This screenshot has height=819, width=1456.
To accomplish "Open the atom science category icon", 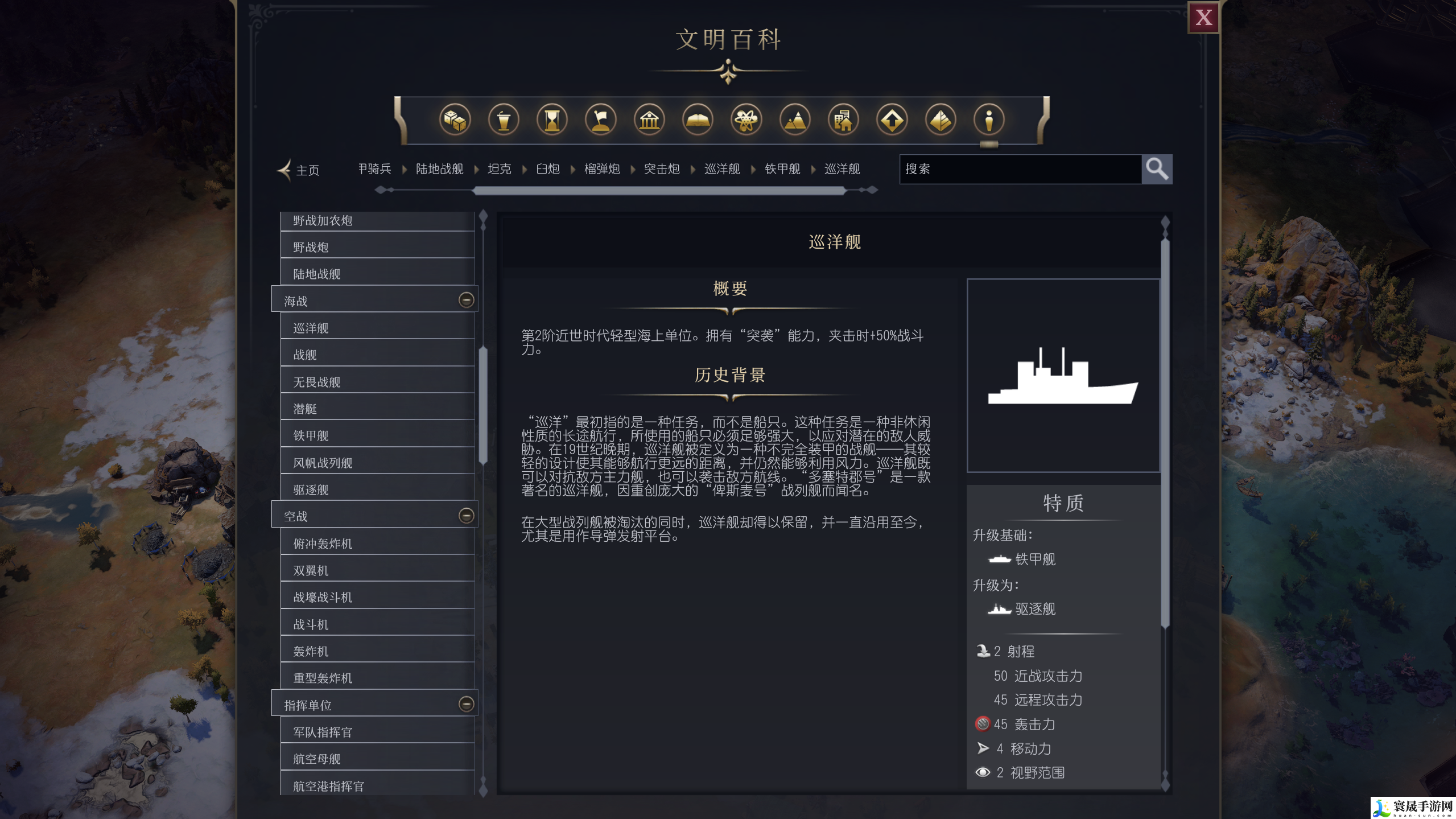I will [x=746, y=120].
